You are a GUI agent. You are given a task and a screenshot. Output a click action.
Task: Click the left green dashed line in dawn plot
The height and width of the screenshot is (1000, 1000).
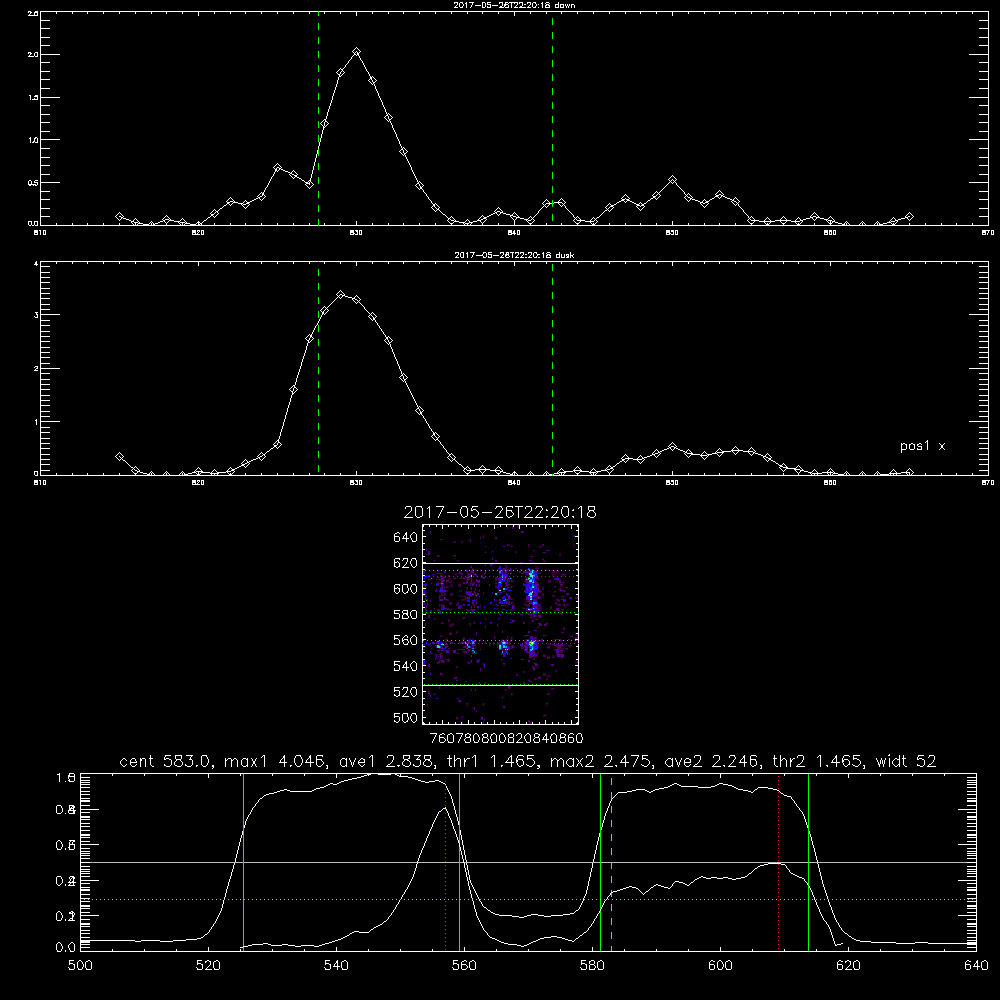point(318,118)
